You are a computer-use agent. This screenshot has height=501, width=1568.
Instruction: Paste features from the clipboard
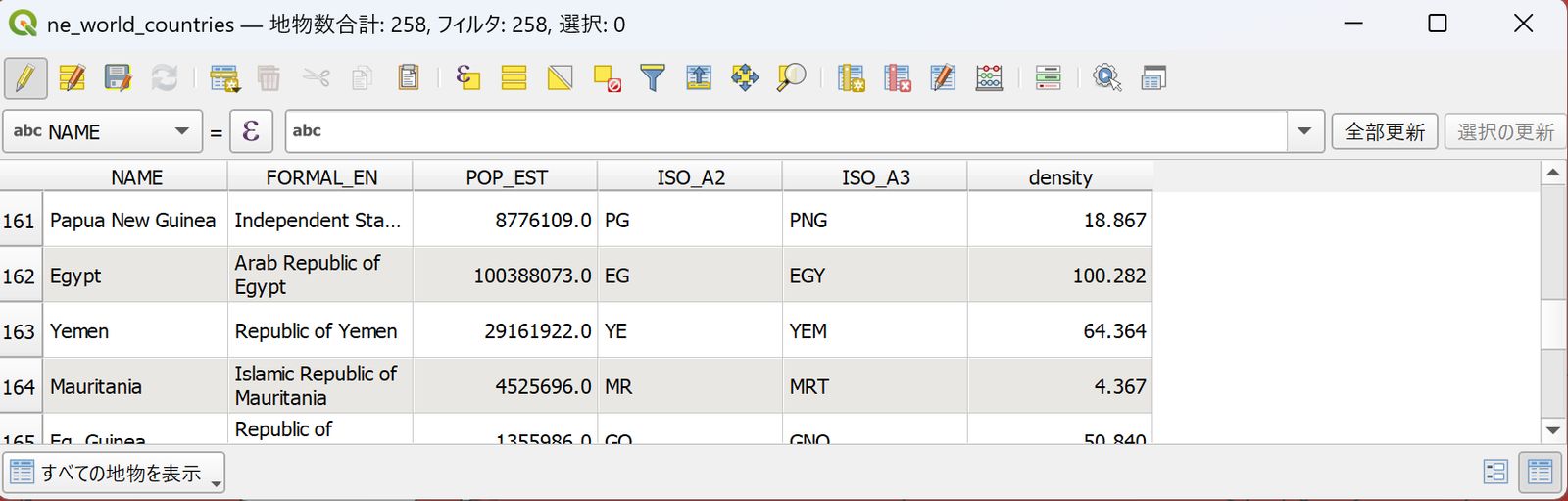(408, 77)
